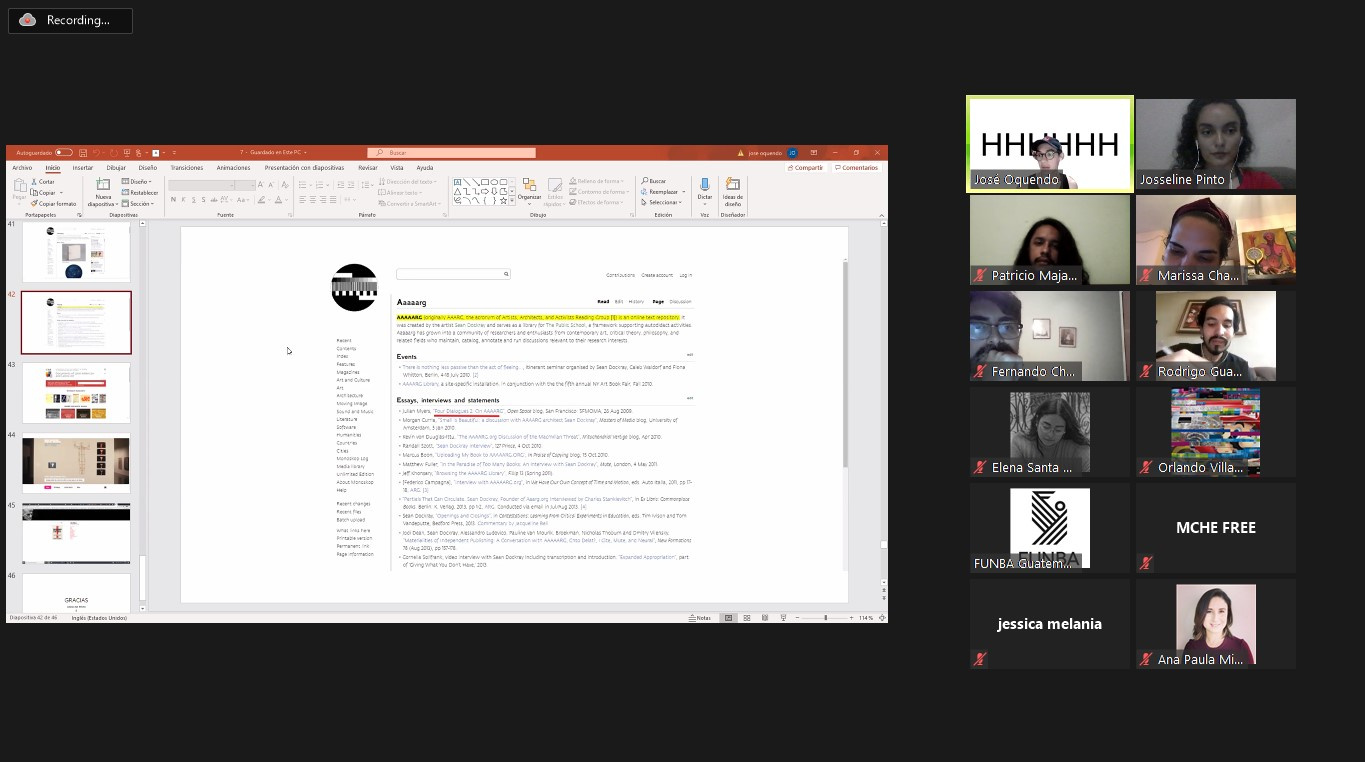Click Restablecer slide button
Image resolution: width=1365 pixels, height=762 pixels.
[140, 193]
